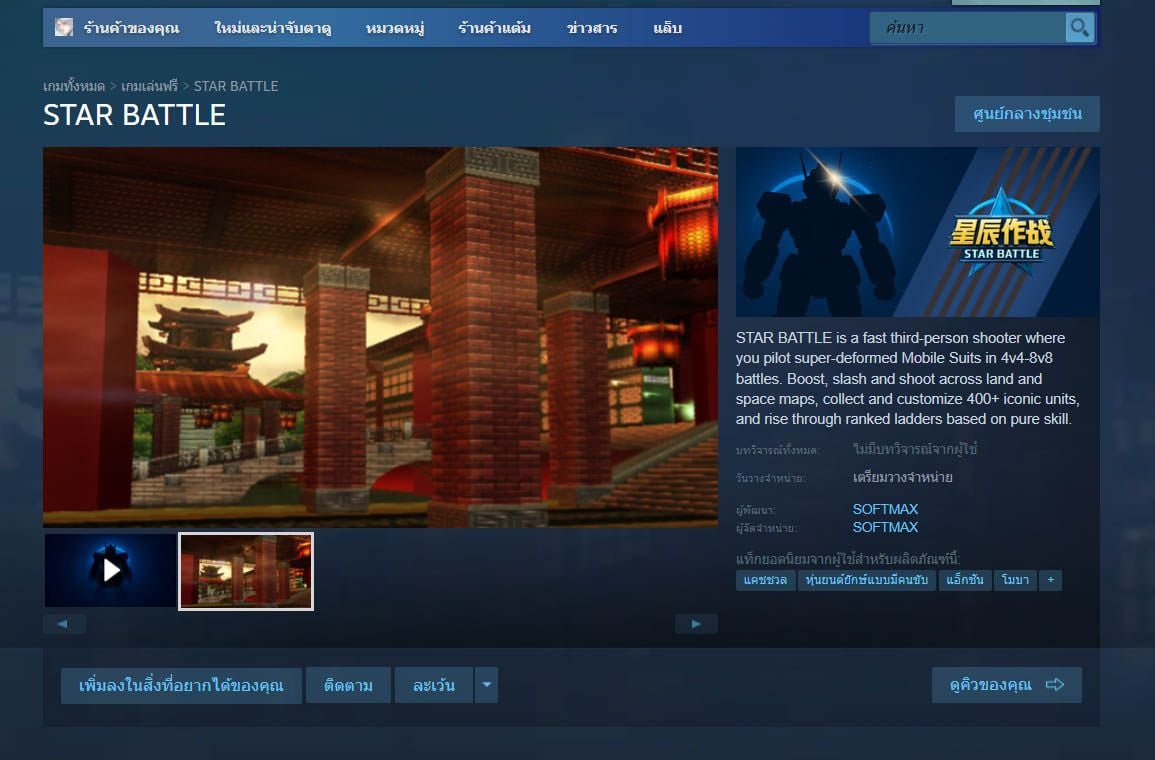Open แล็บ tab
1155x760 pixels.
[667, 28]
